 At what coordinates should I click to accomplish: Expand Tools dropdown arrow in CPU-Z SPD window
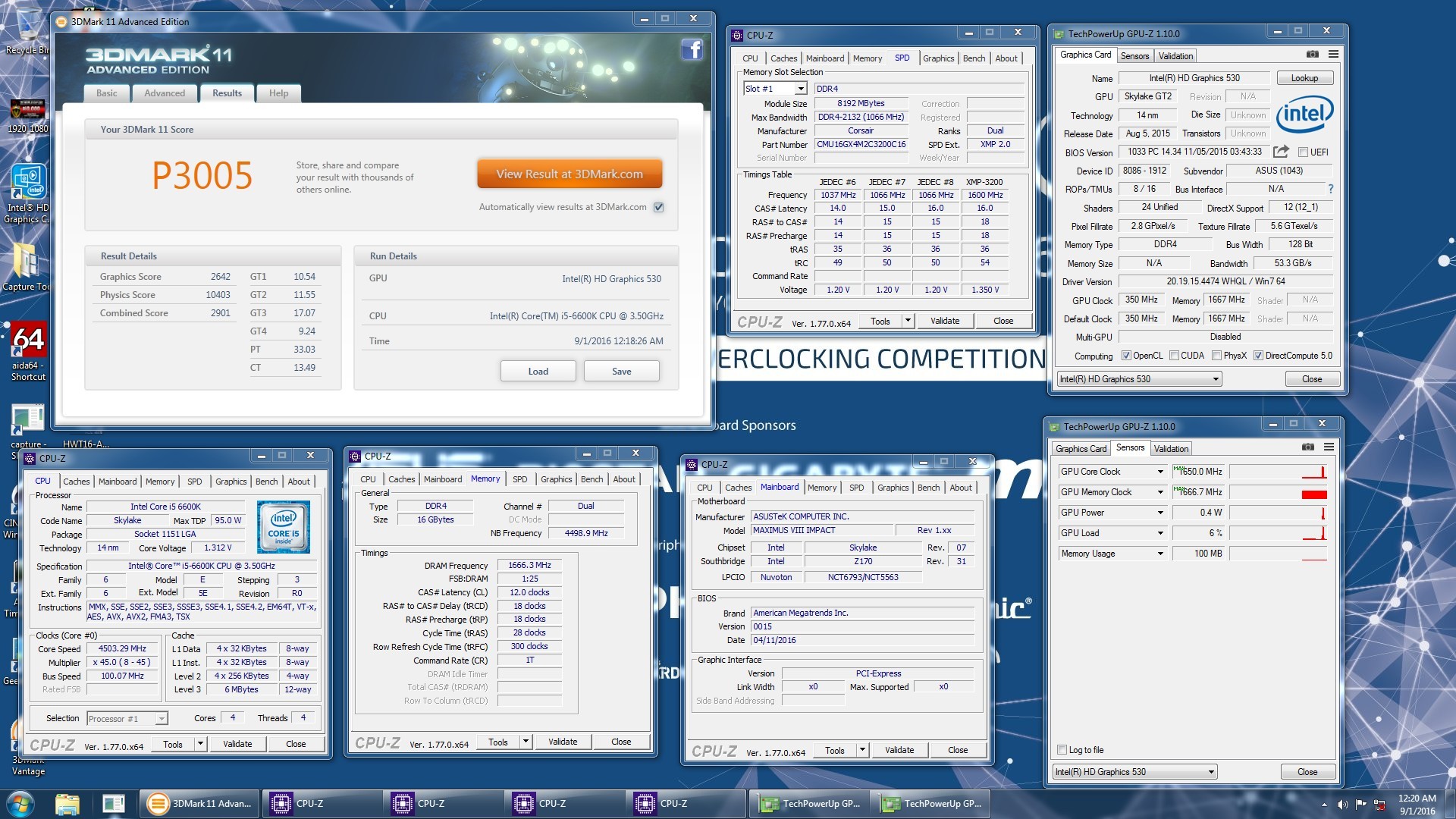pos(907,321)
